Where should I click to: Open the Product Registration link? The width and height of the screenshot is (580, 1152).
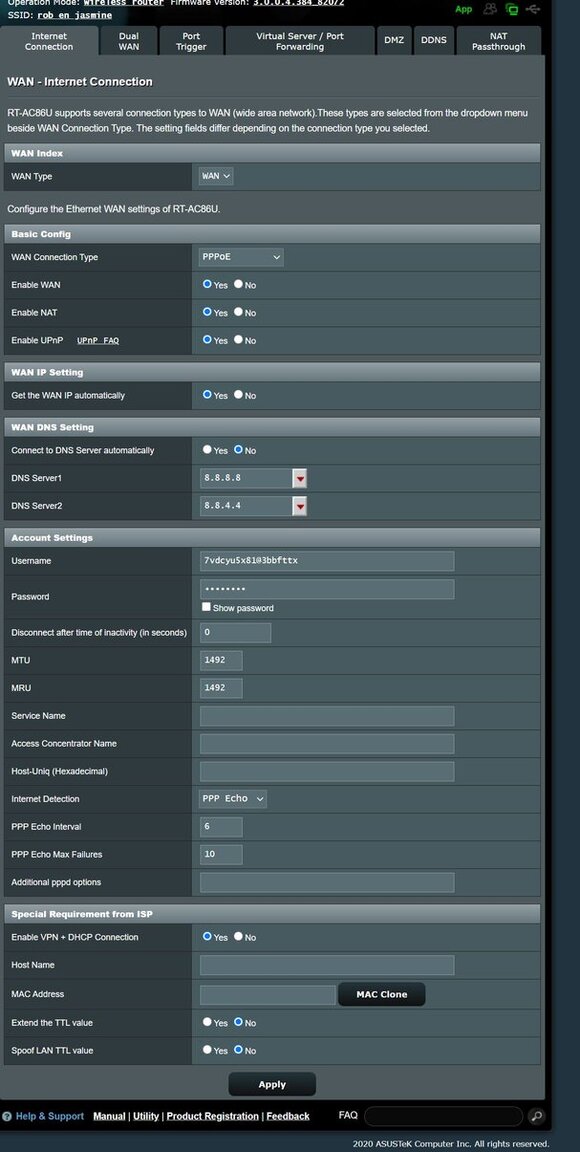click(212, 1117)
